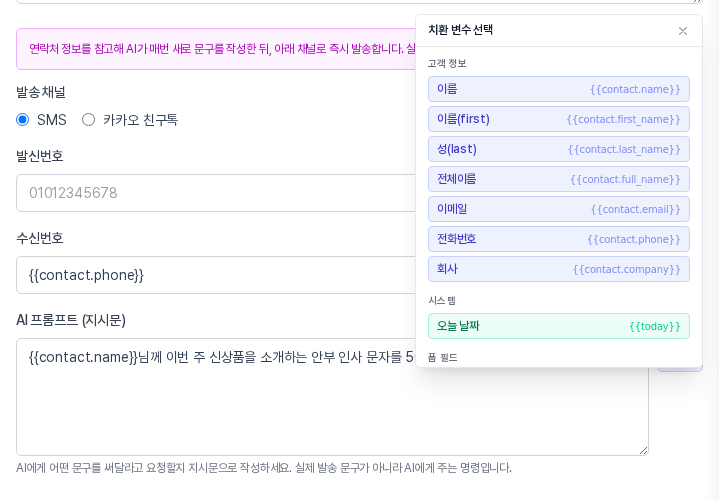The width and height of the screenshot is (719, 500).
Task: Click the 고객 정보 section heading
Action: [x=447, y=63]
